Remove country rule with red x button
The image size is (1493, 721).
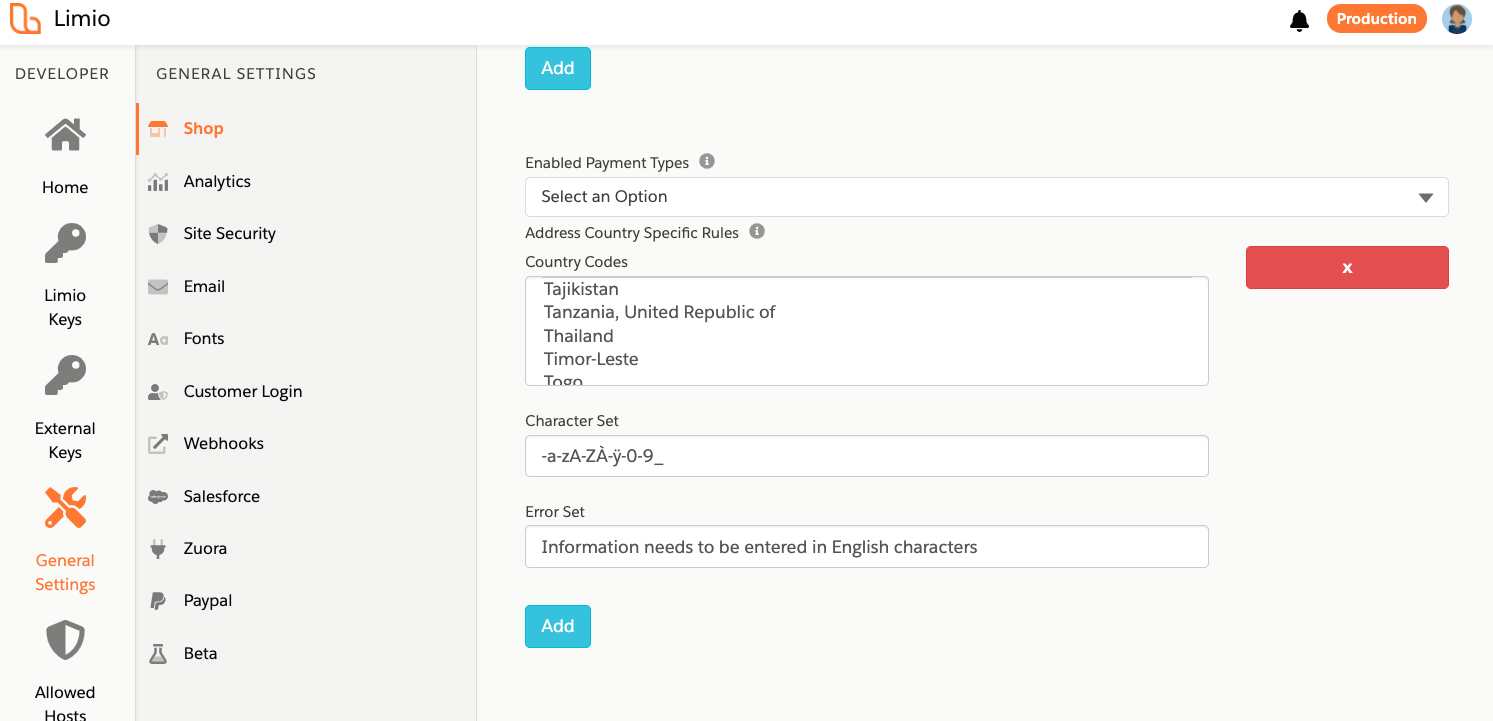(1346, 268)
